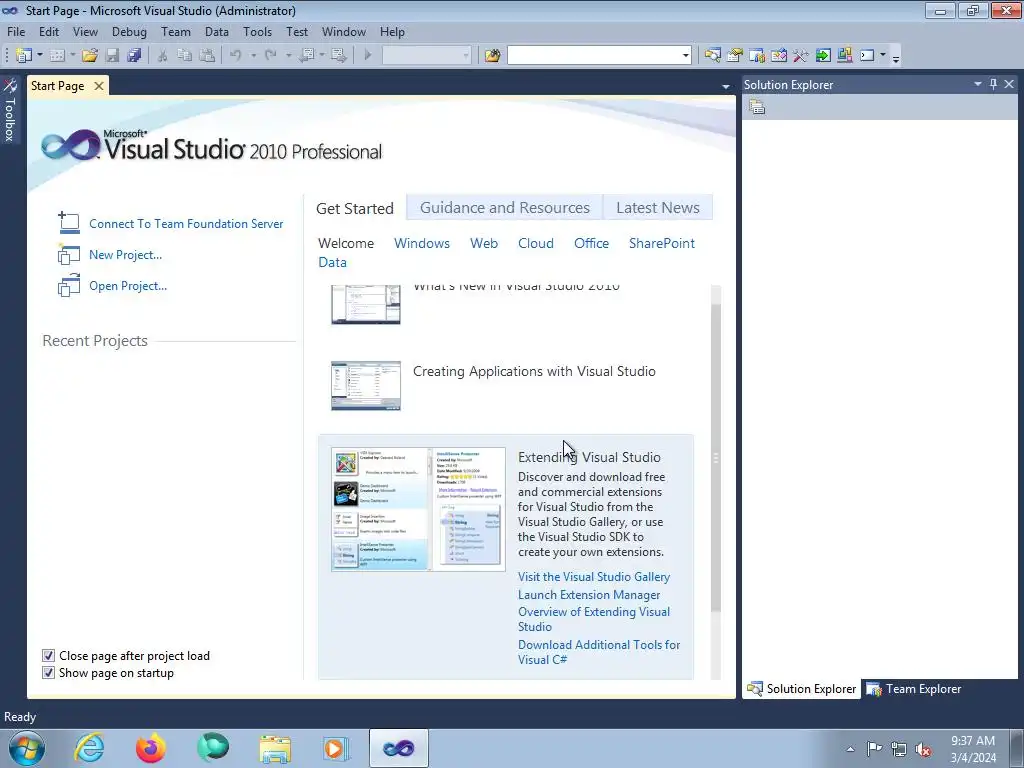Open the File menu
1024x768 pixels.
click(16, 31)
